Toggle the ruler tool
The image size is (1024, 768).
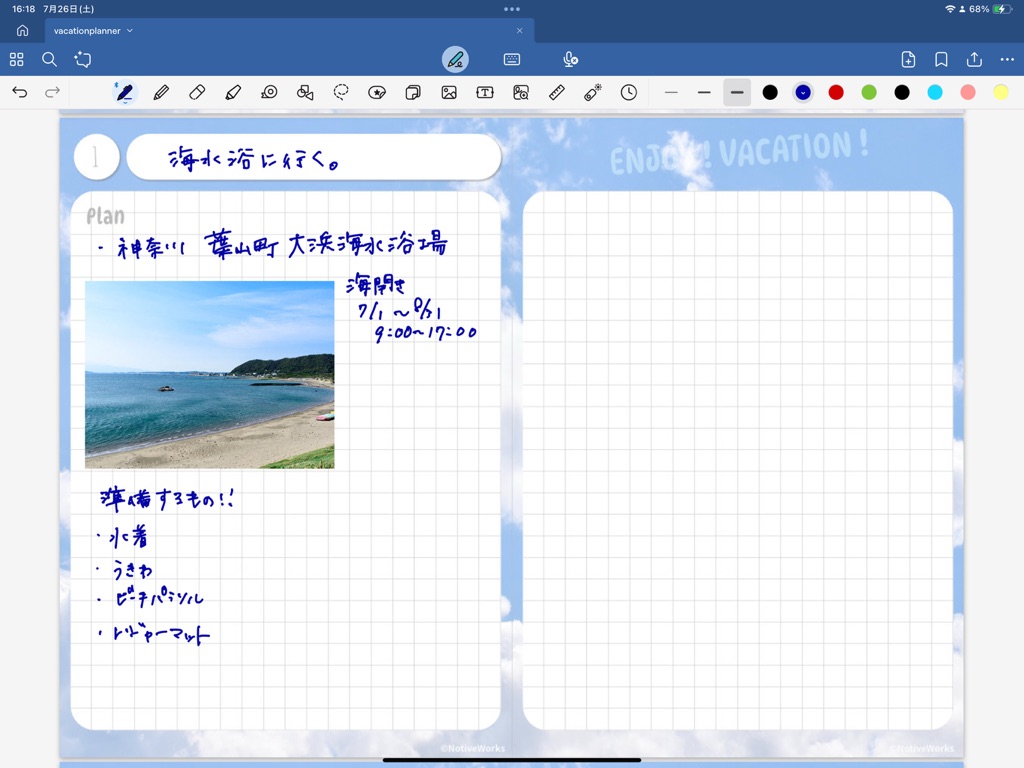tap(556, 93)
